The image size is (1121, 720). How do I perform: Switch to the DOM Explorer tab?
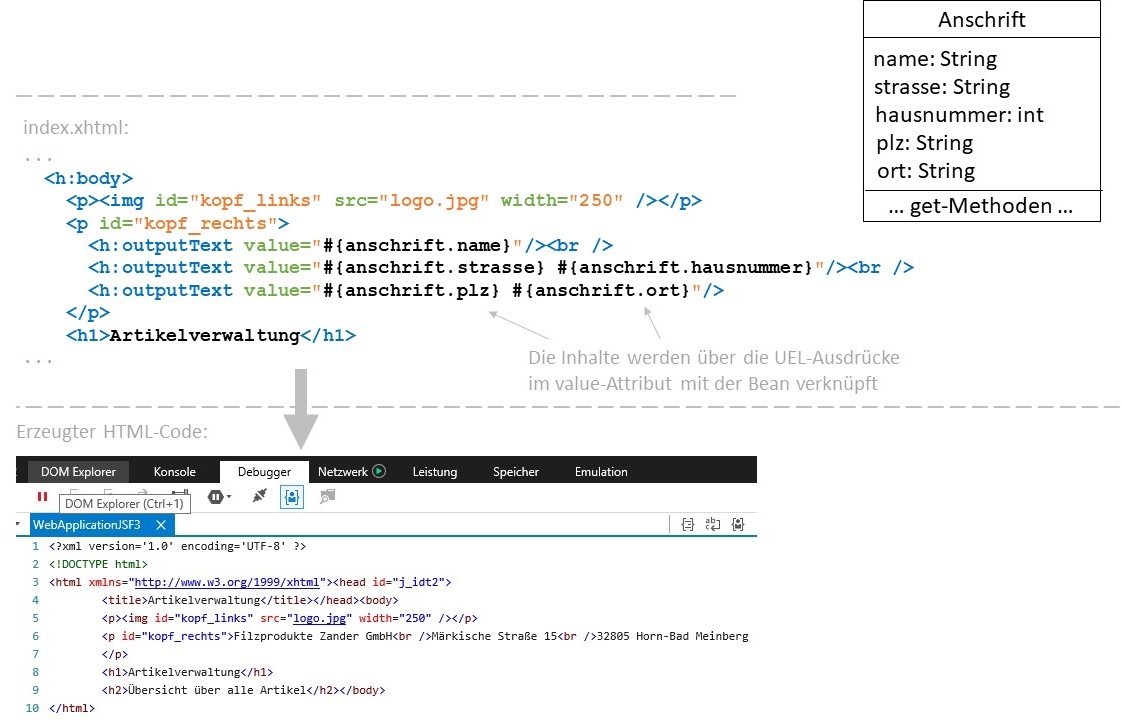click(x=78, y=471)
